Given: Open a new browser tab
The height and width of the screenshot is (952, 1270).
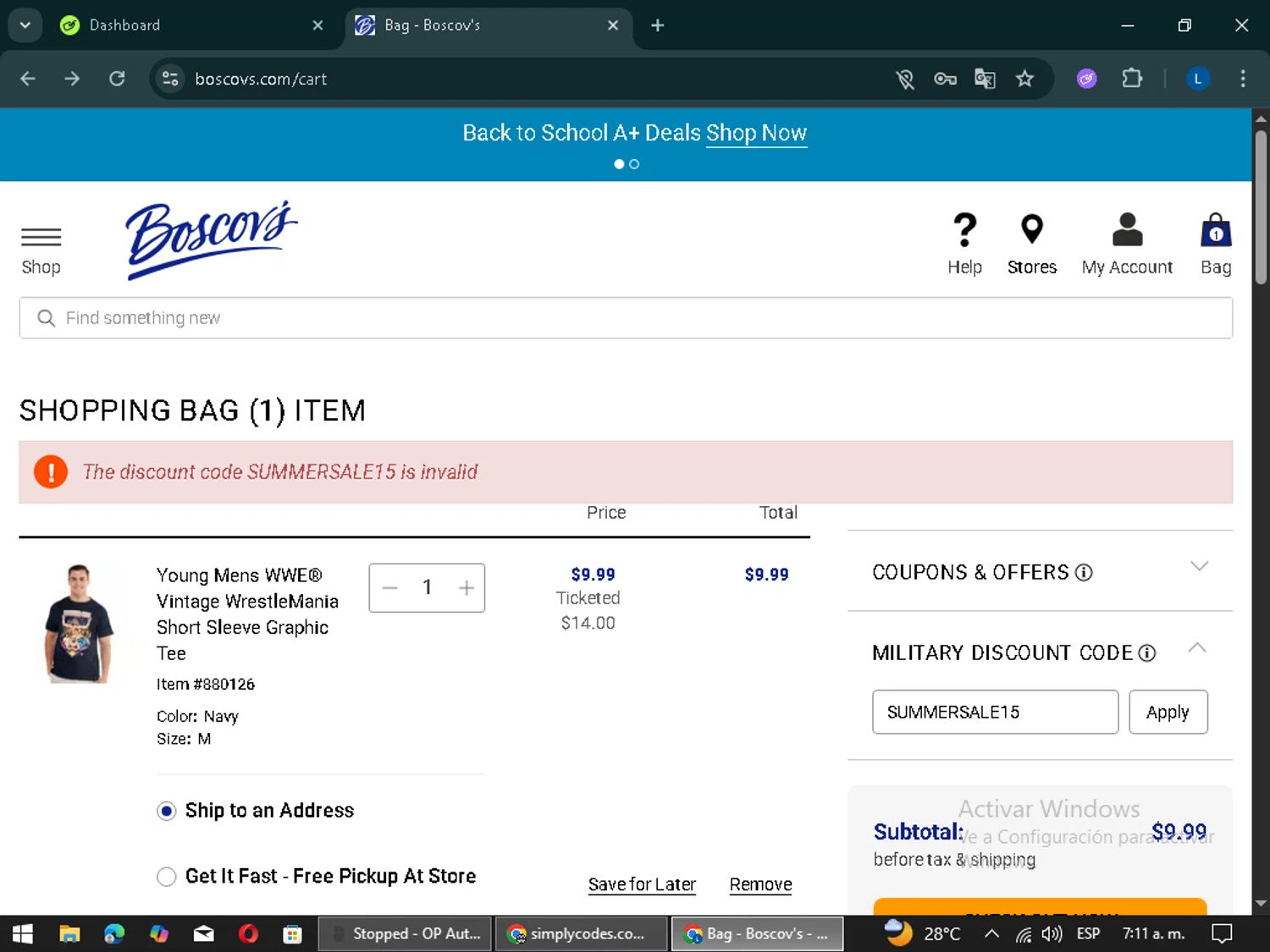Looking at the screenshot, I should tap(657, 25).
